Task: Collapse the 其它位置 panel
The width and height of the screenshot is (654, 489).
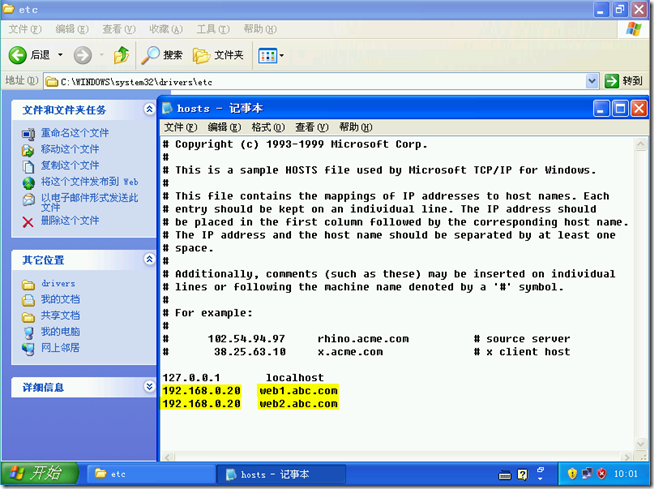Action: click(x=149, y=259)
